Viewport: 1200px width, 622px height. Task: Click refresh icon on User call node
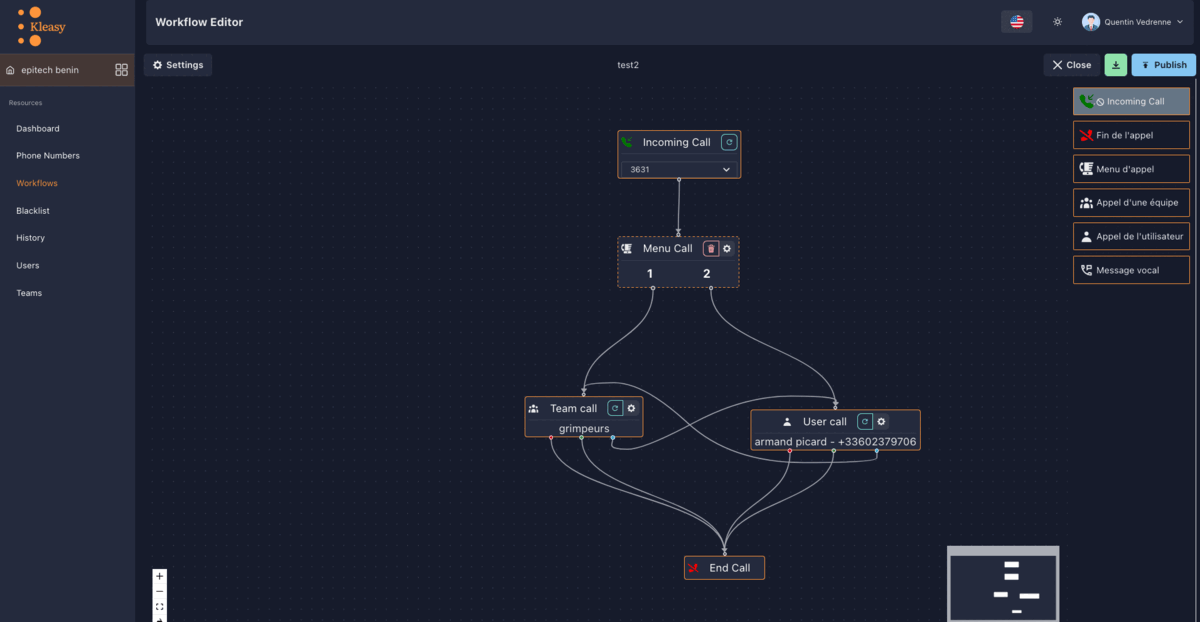click(x=865, y=422)
